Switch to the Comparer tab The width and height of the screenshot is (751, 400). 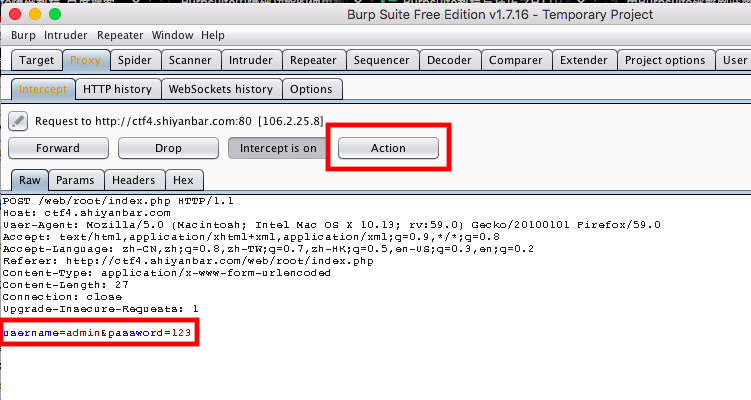(516, 60)
